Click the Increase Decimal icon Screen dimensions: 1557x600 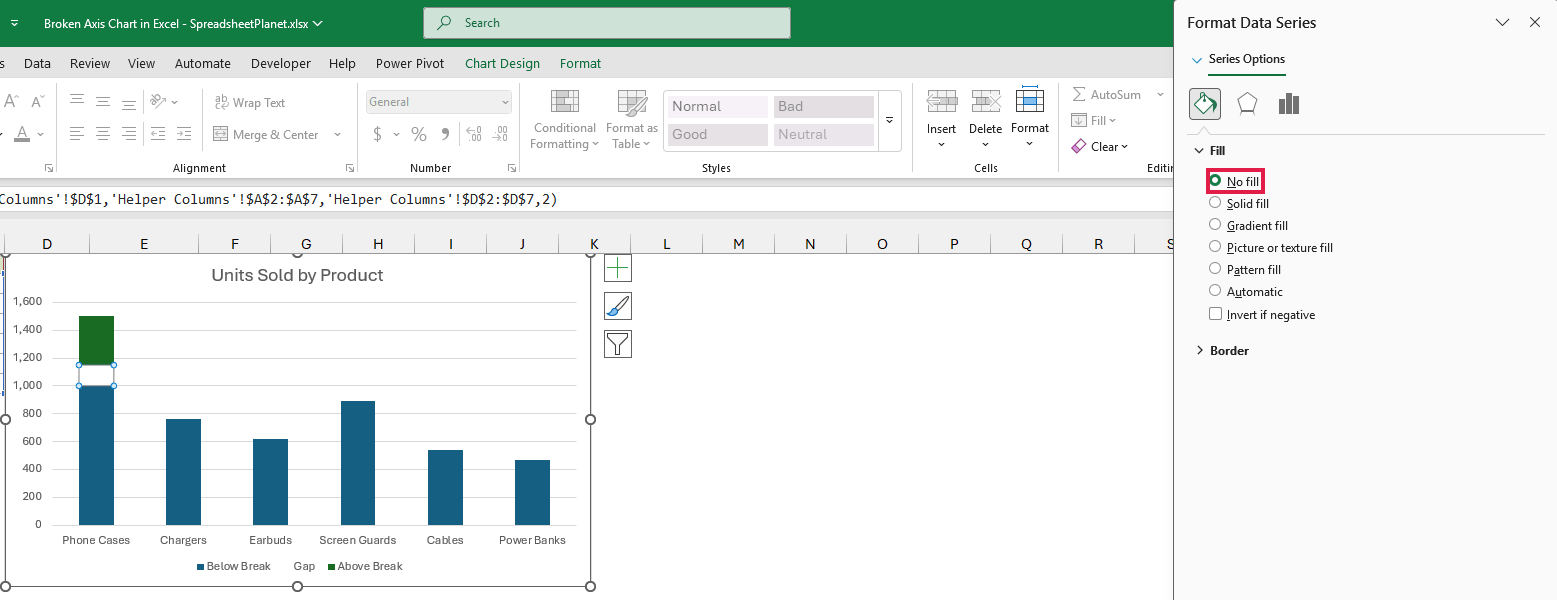pos(474,134)
